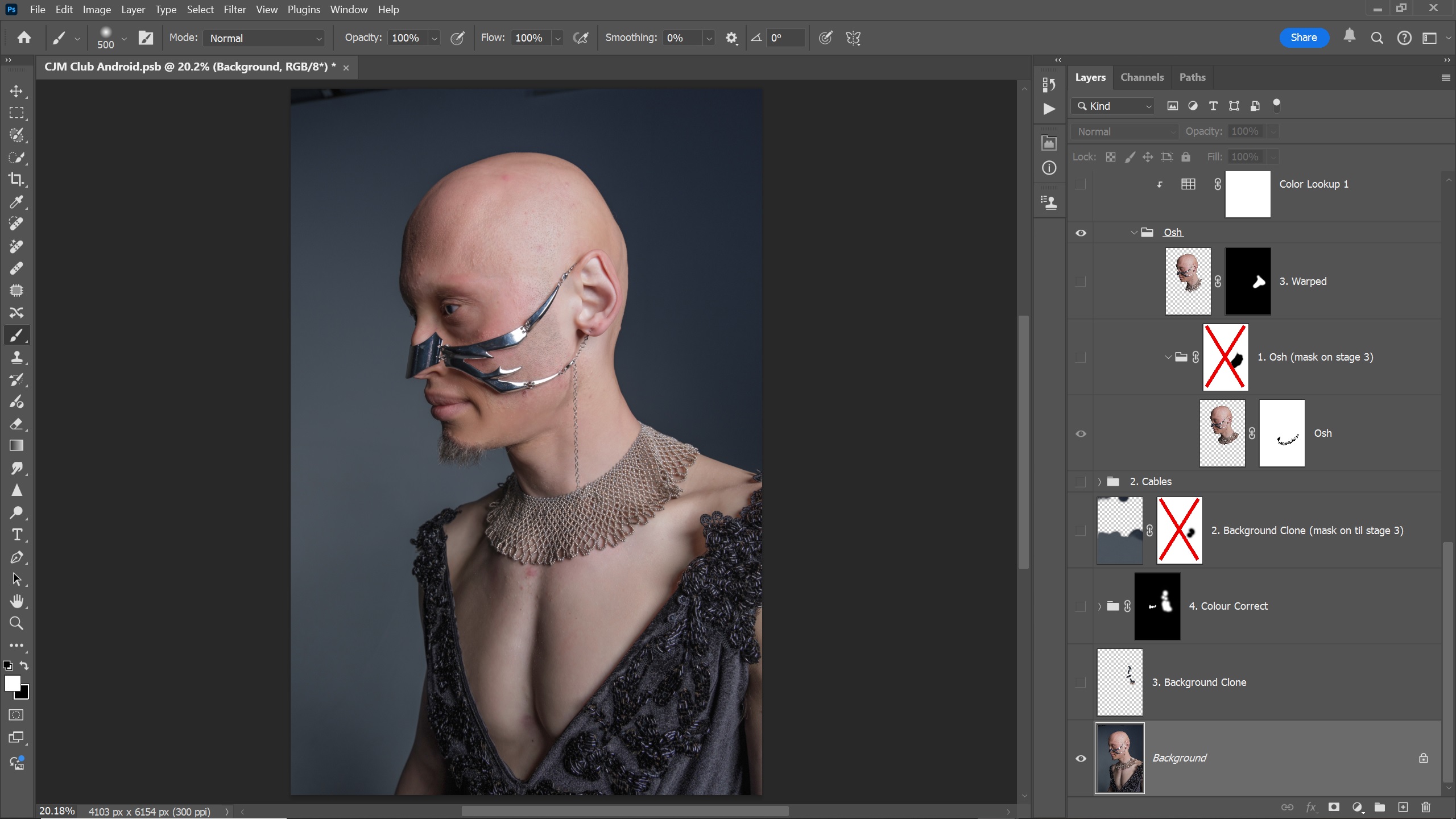Open the Filter menu
This screenshot has height=819, width=1456.
(x=234, y=10)
